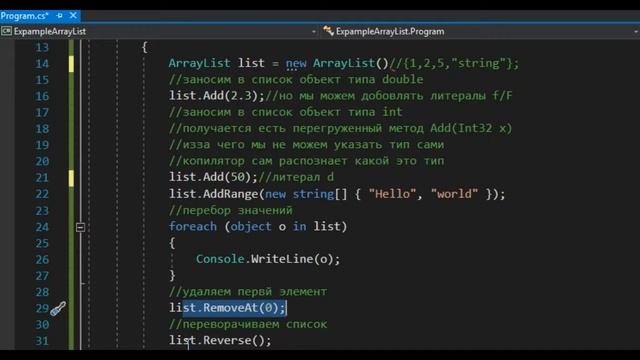Click the comment '//удаляем первй элемент'
The image size is (640, 360).
point(248,292)
